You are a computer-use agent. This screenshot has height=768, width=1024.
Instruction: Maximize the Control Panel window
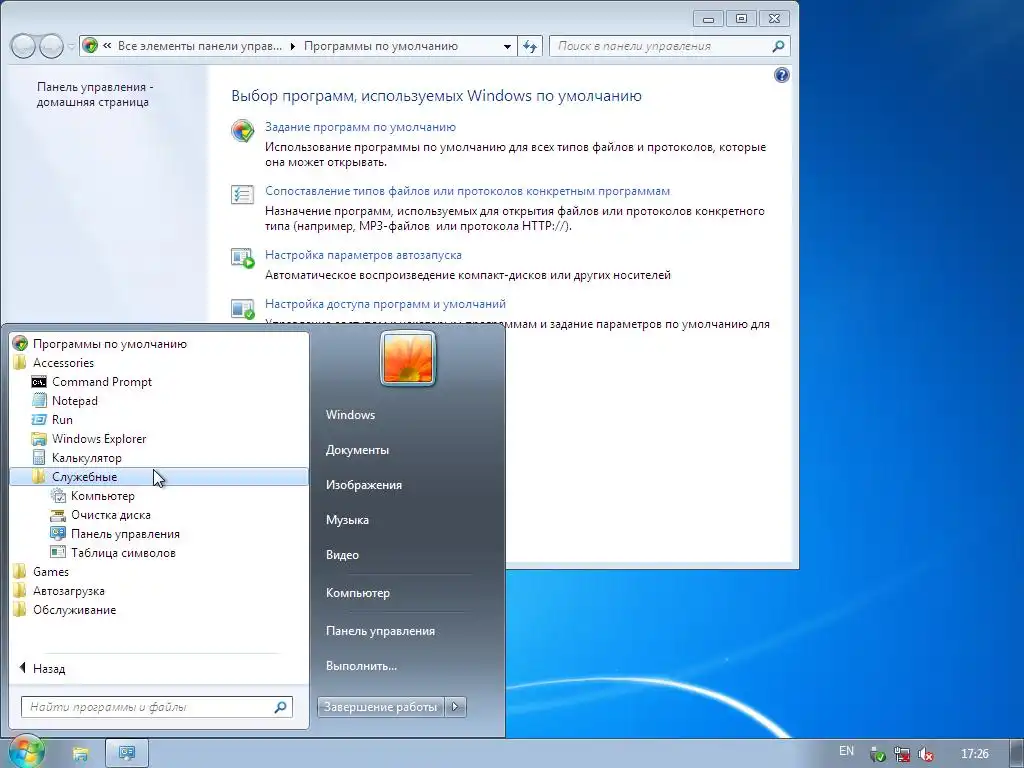click(741, 18)
